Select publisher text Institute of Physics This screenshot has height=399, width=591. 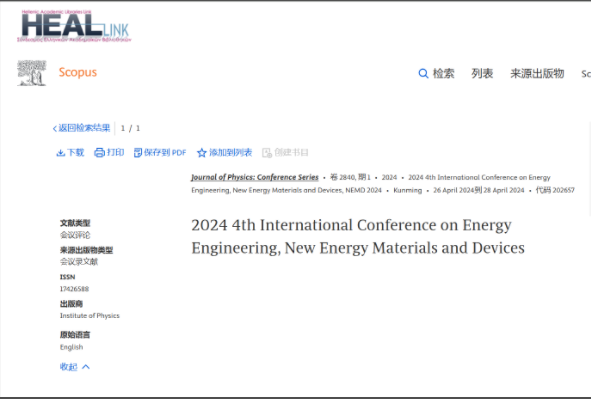[x=90, y=316]
